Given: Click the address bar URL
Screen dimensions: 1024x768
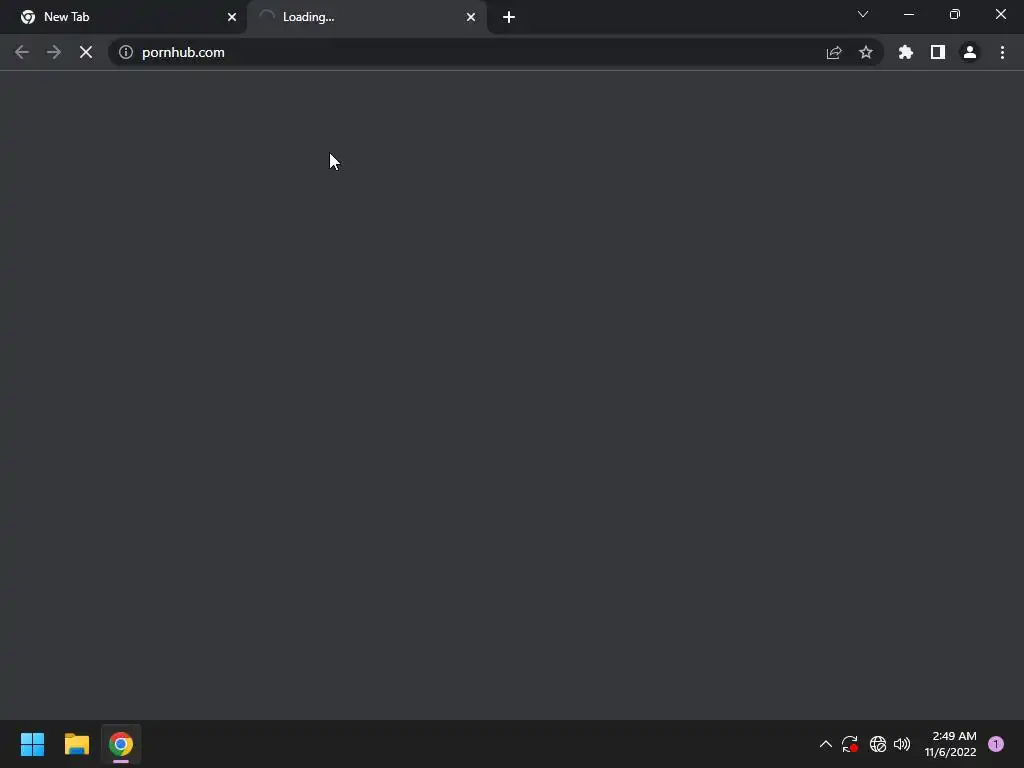Looking at the screenshot, I should tap(183, 52).
